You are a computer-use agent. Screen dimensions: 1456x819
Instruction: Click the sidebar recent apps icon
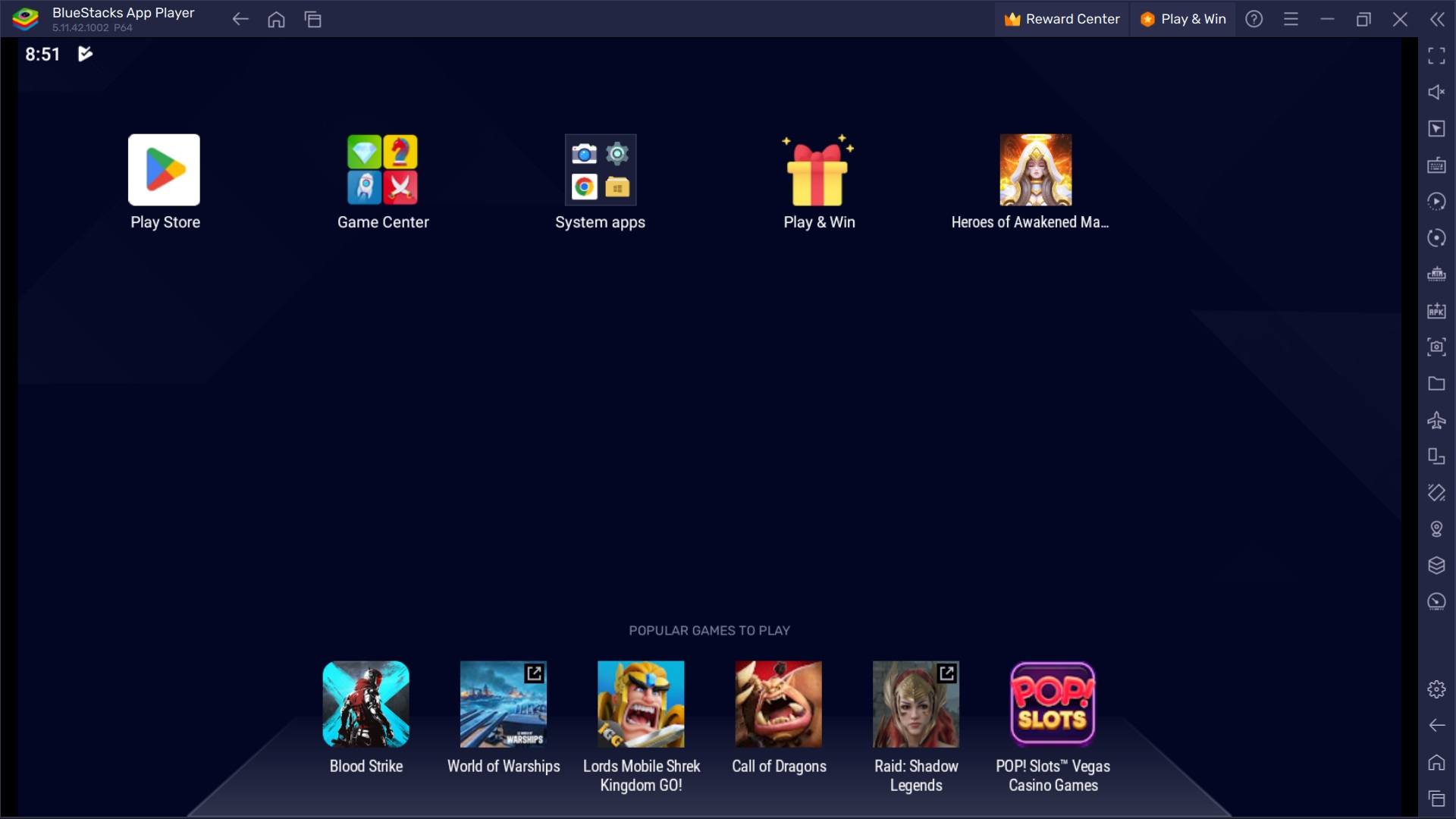(1436, 798)
